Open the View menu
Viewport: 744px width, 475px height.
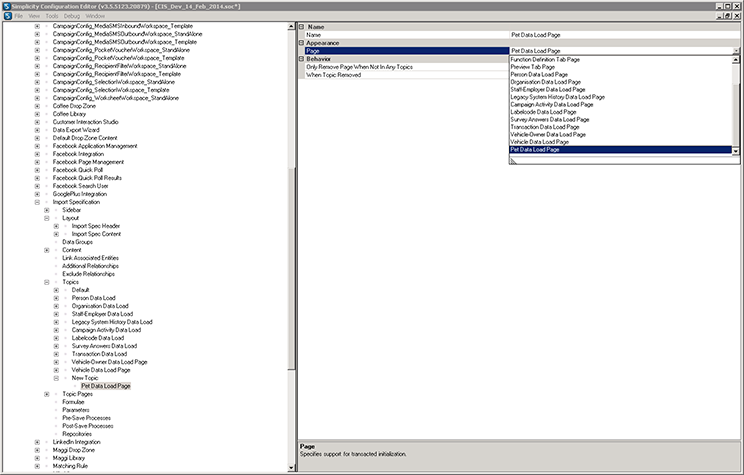coord(34,16)
